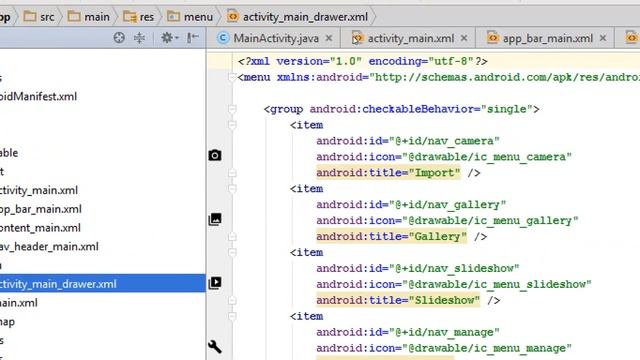The height and width of the screenshot is (360, 640).
Task: Select main.xml in the project tree
Action: (19, 303)
